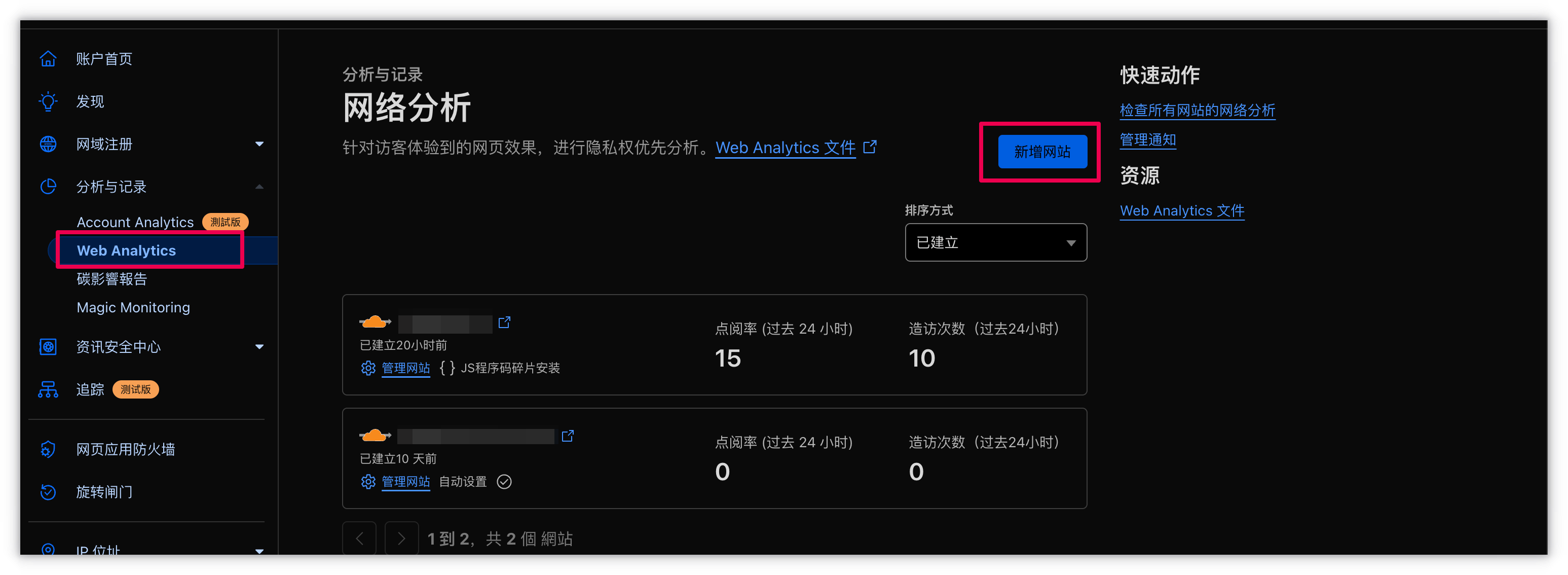Open first site's external link icon
The height and width of the screenshot is (575, 1568).
[504, 323]
